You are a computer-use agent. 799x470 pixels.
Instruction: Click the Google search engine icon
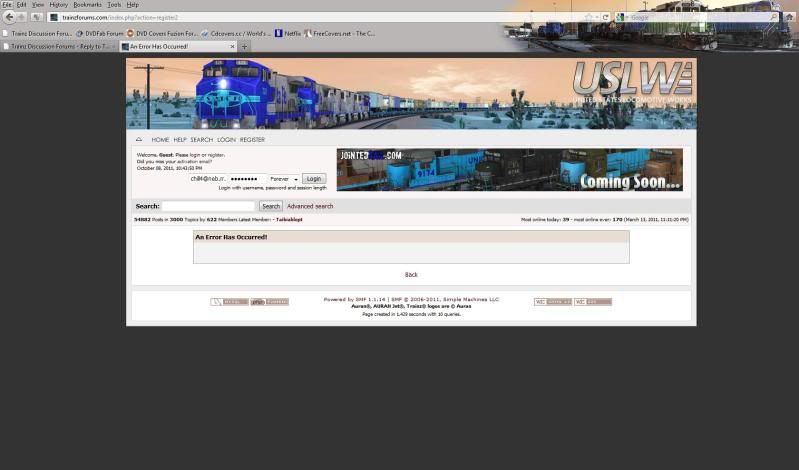pos(620,17)
